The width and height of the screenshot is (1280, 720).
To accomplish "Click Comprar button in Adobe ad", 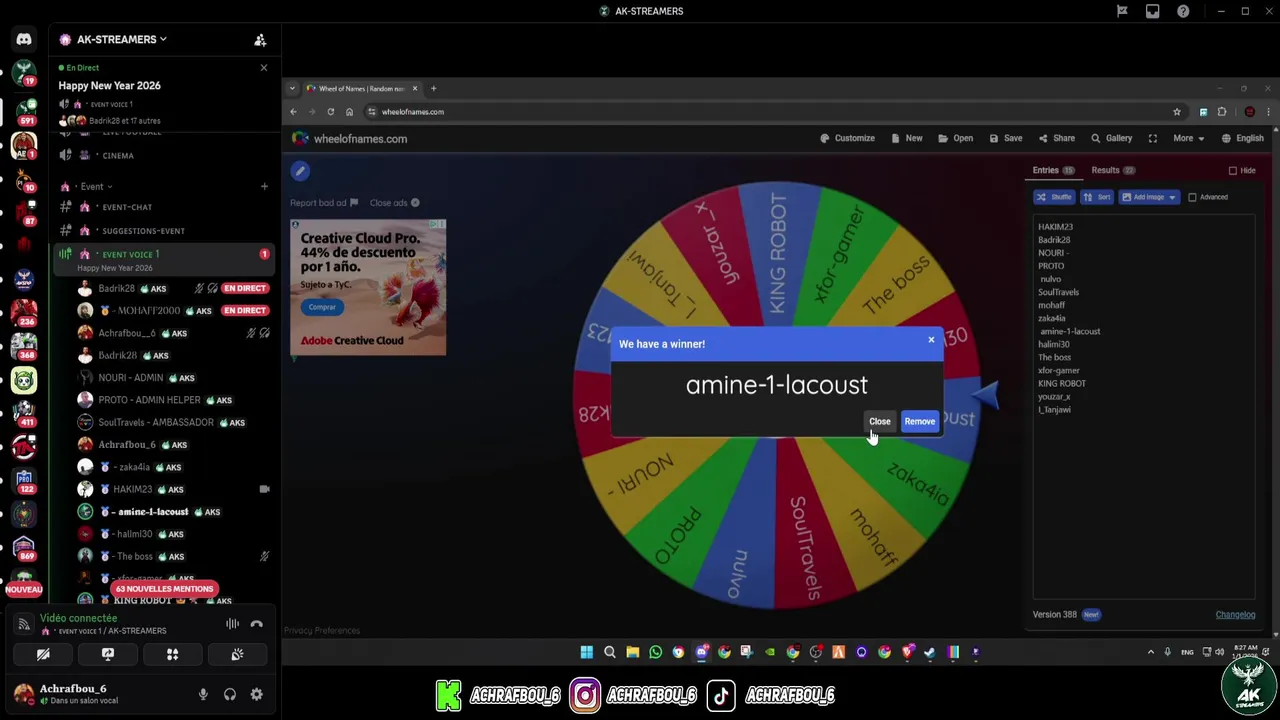I will click(322, 307).
